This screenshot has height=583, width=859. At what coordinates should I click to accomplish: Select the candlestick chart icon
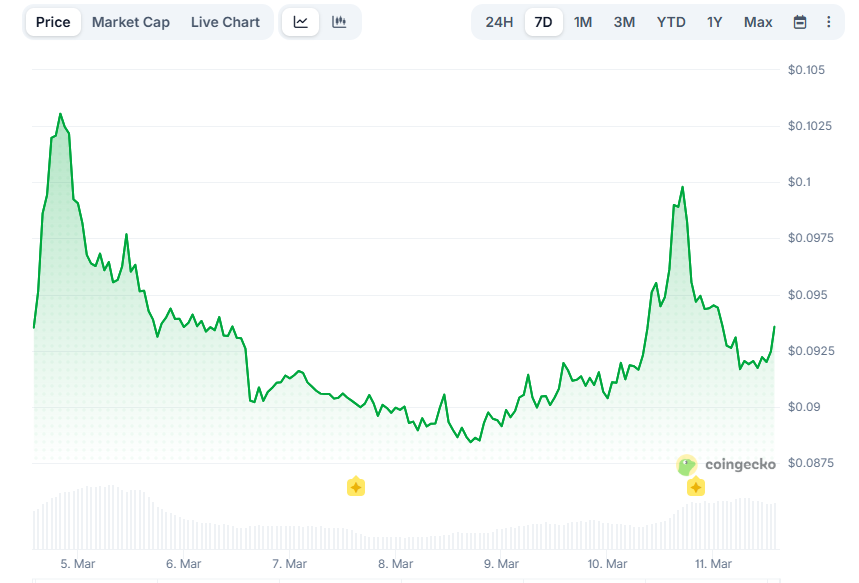click(x=338, y=21)
